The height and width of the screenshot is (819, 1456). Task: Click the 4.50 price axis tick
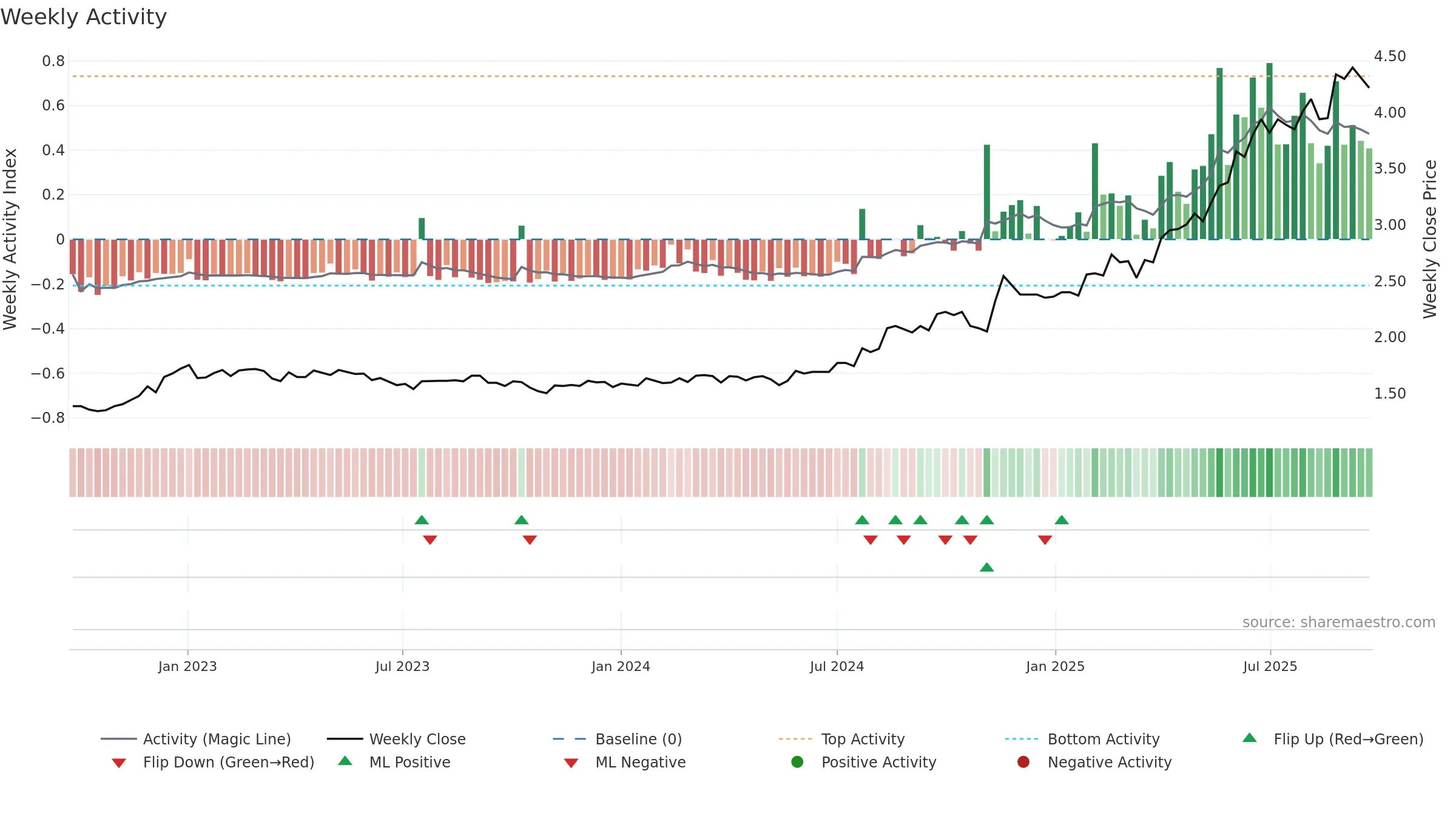click(1390, 56)
